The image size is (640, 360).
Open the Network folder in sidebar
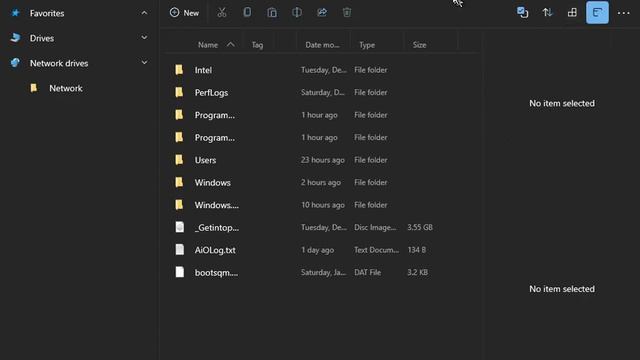pyautogui.click(x=66, y=88)
